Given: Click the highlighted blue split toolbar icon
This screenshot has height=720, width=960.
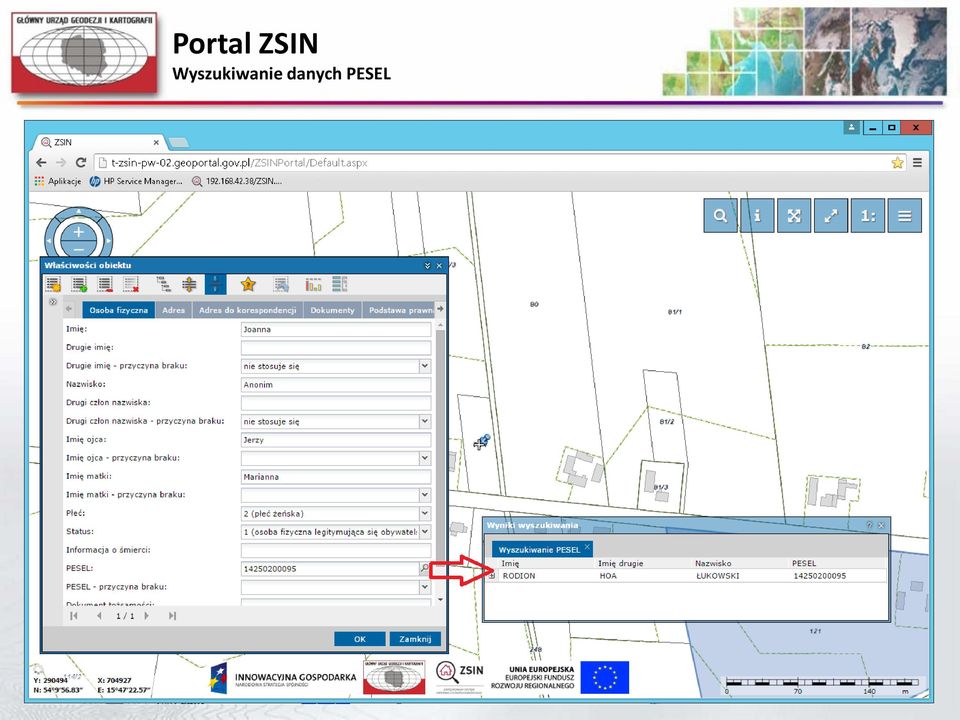Looking at the screenshot, I should coord(215,284).
